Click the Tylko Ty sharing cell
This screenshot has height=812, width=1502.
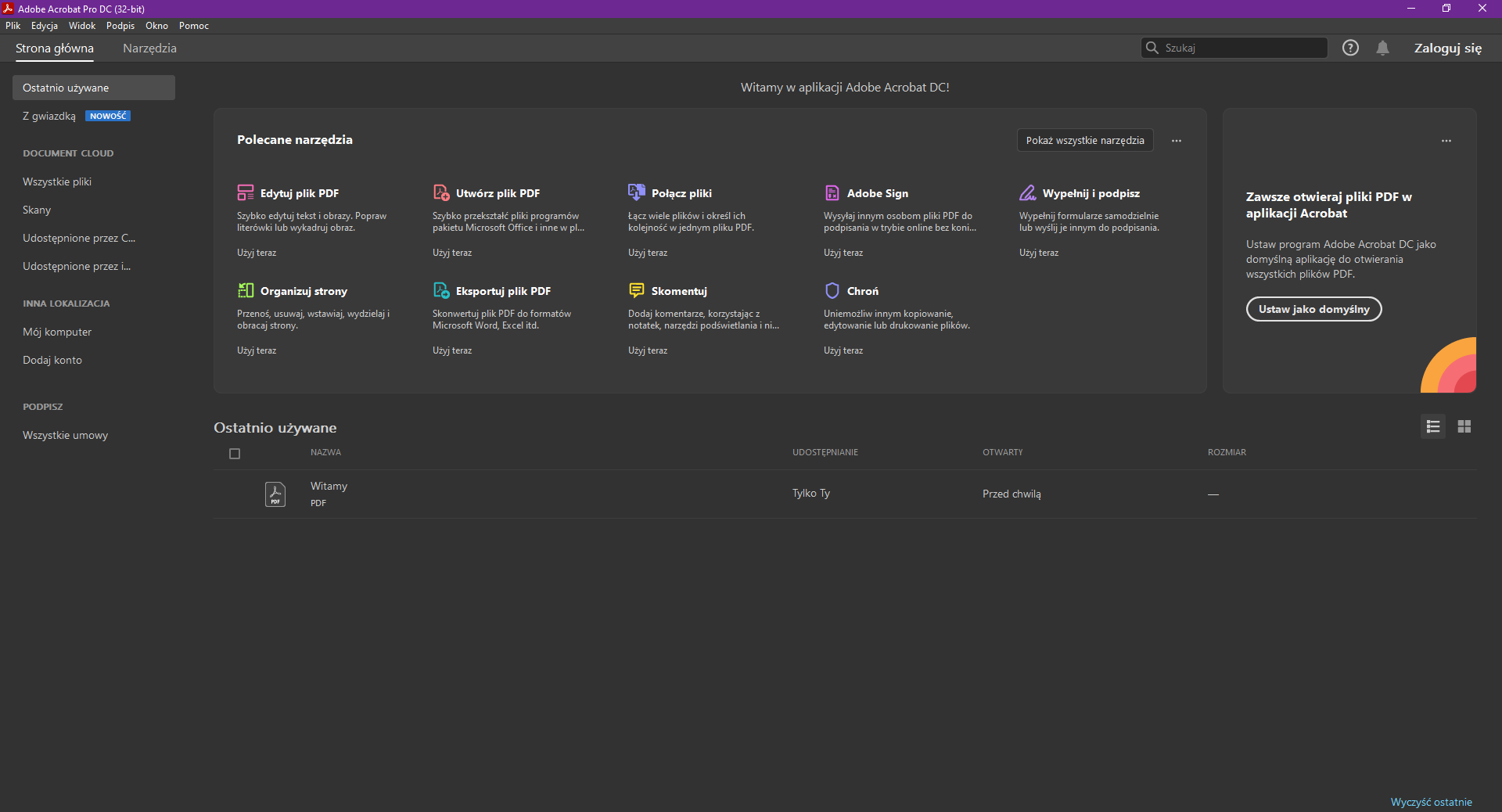click(811, 494)
